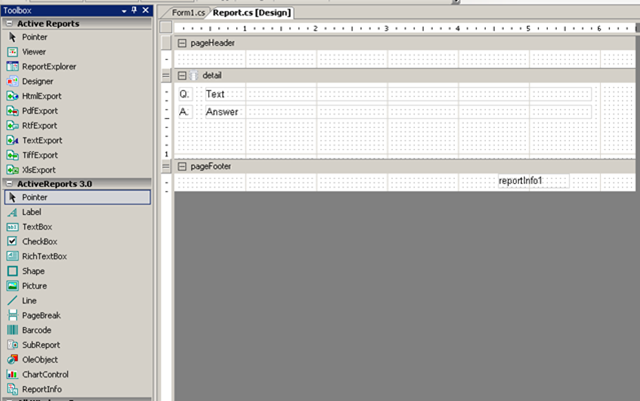Select the reportInfo1 control in footer
640x401 pixels.
point(533,181)
